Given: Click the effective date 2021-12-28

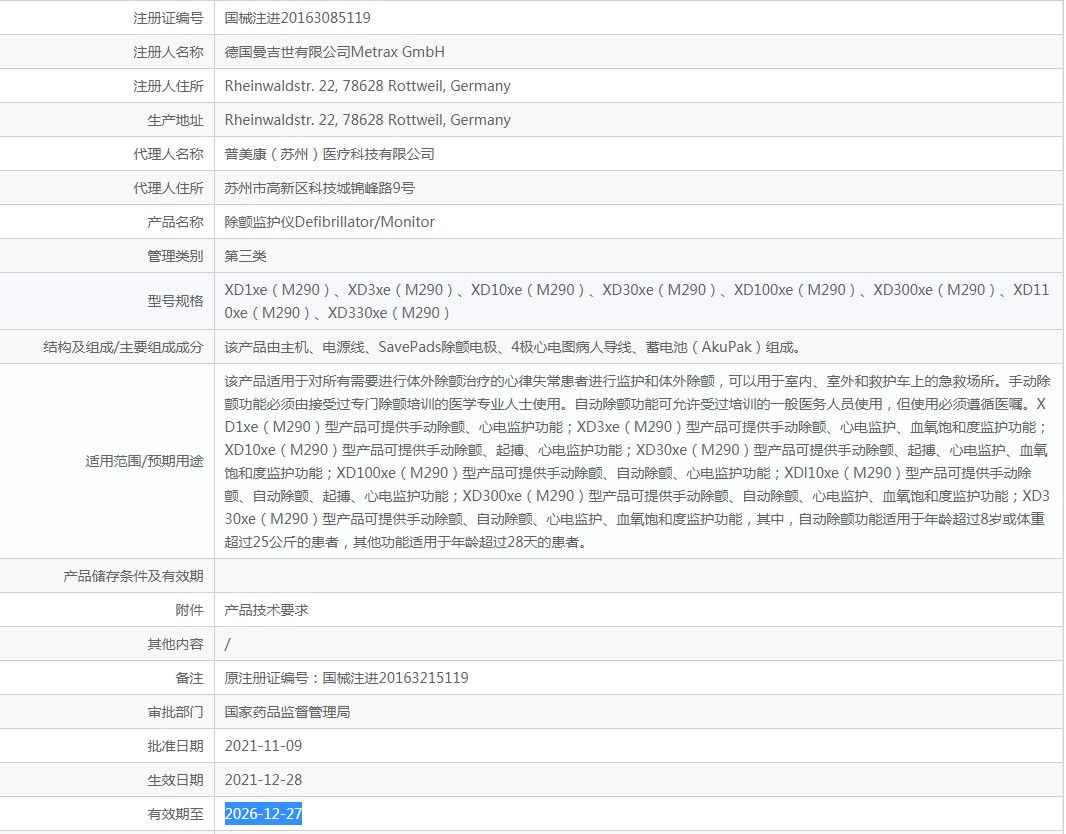Looking at the screenshot, I should (263, 780).
